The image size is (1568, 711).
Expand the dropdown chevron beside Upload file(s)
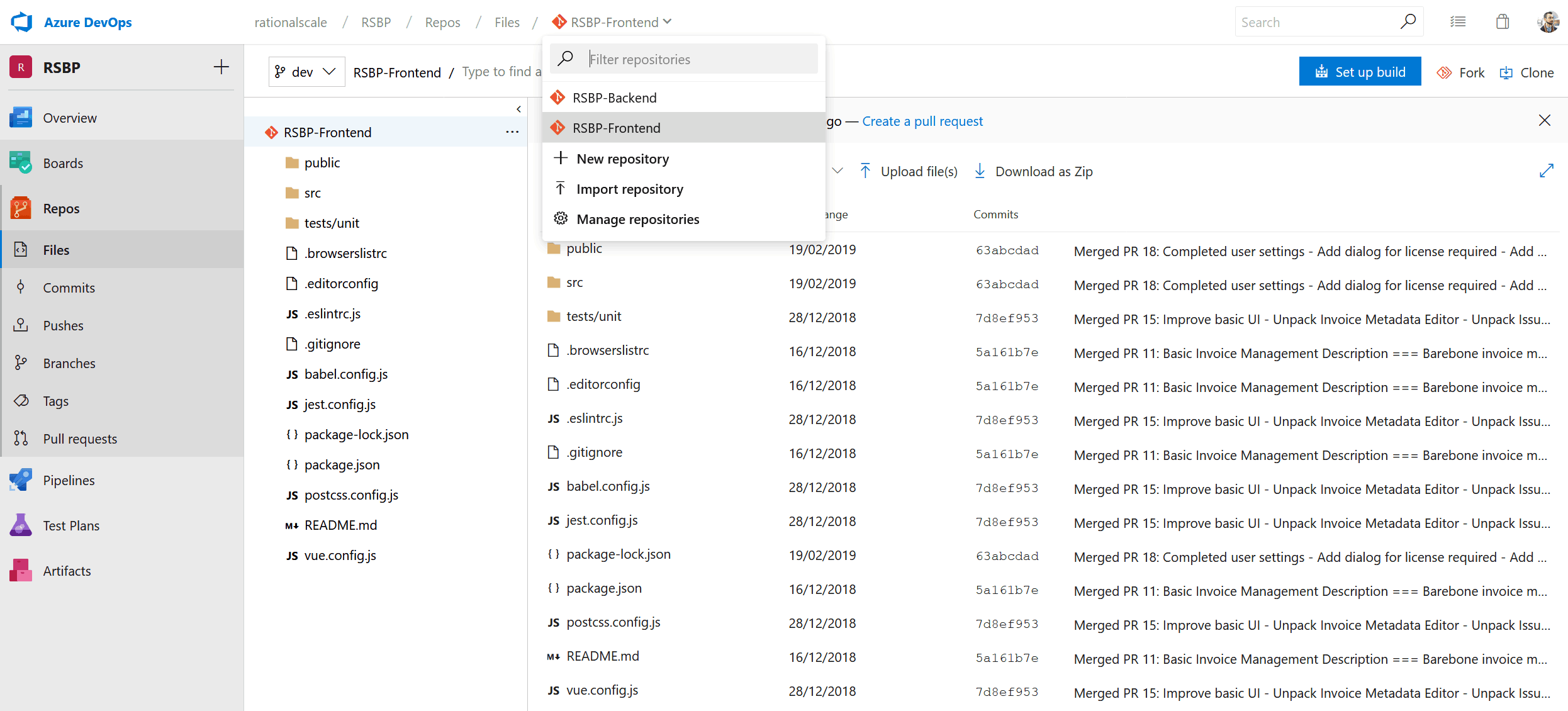pyautogui.click(x=837, y=171)
